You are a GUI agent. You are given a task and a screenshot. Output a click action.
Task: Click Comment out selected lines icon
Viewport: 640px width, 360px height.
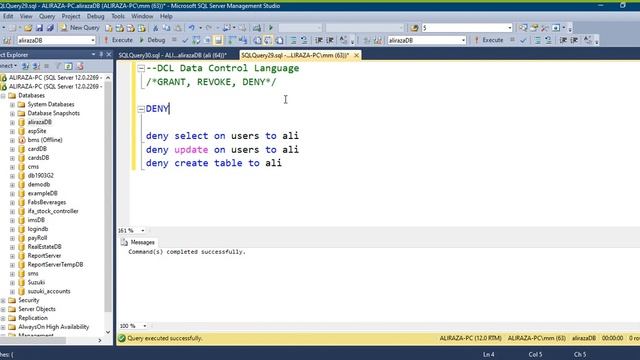[293, 40]
